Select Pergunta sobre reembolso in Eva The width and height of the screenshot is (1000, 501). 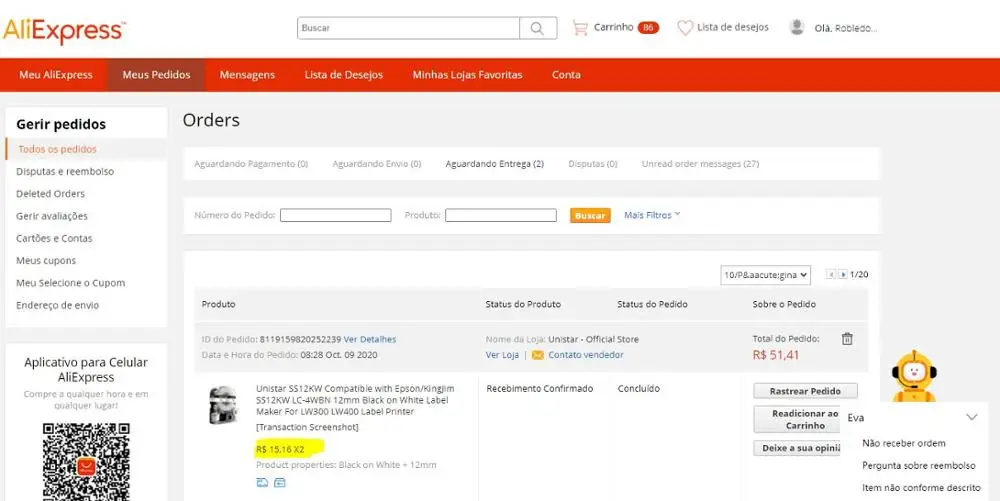pyautogui.click(x=919, y=465)
